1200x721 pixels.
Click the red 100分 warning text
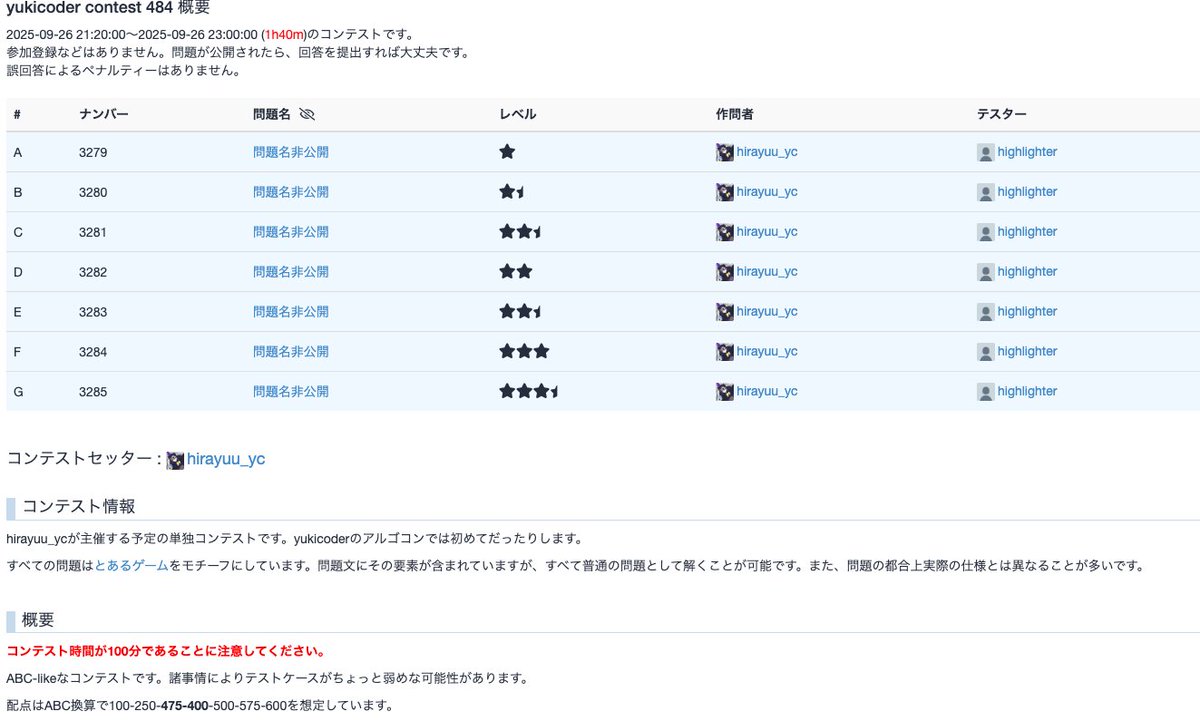click(165, 651)
